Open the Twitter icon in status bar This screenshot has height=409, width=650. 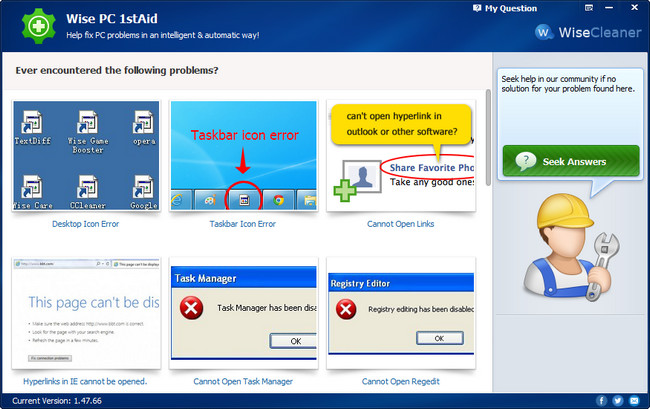pos(618,401)
